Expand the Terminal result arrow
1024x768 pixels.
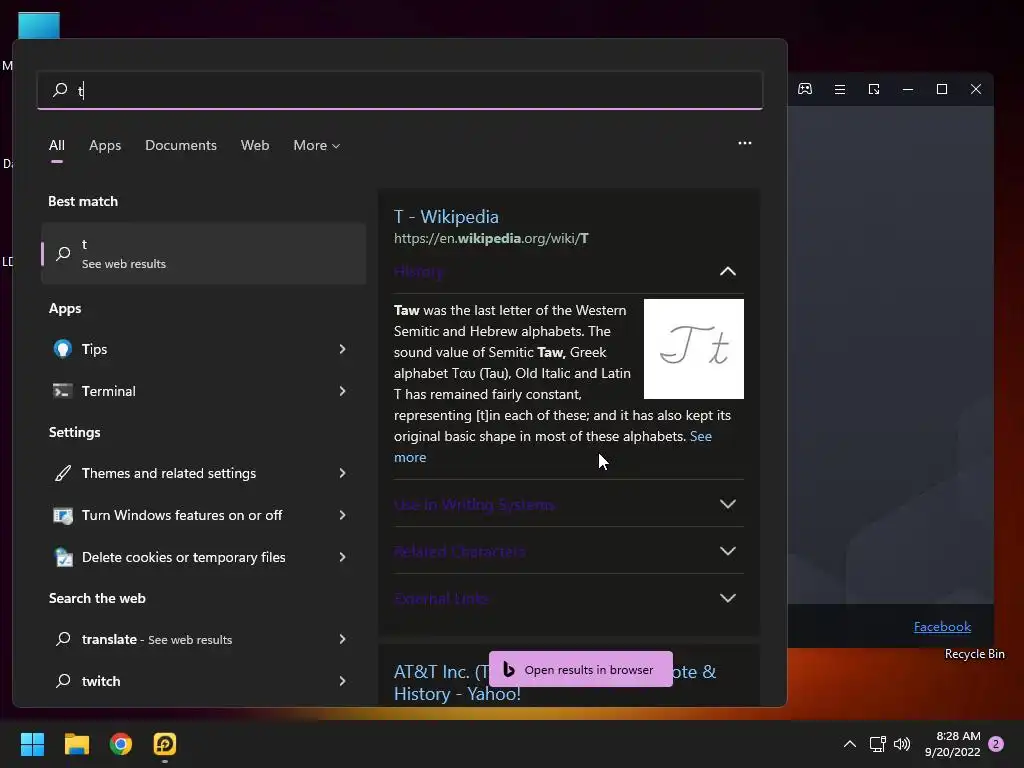[342, 391]
